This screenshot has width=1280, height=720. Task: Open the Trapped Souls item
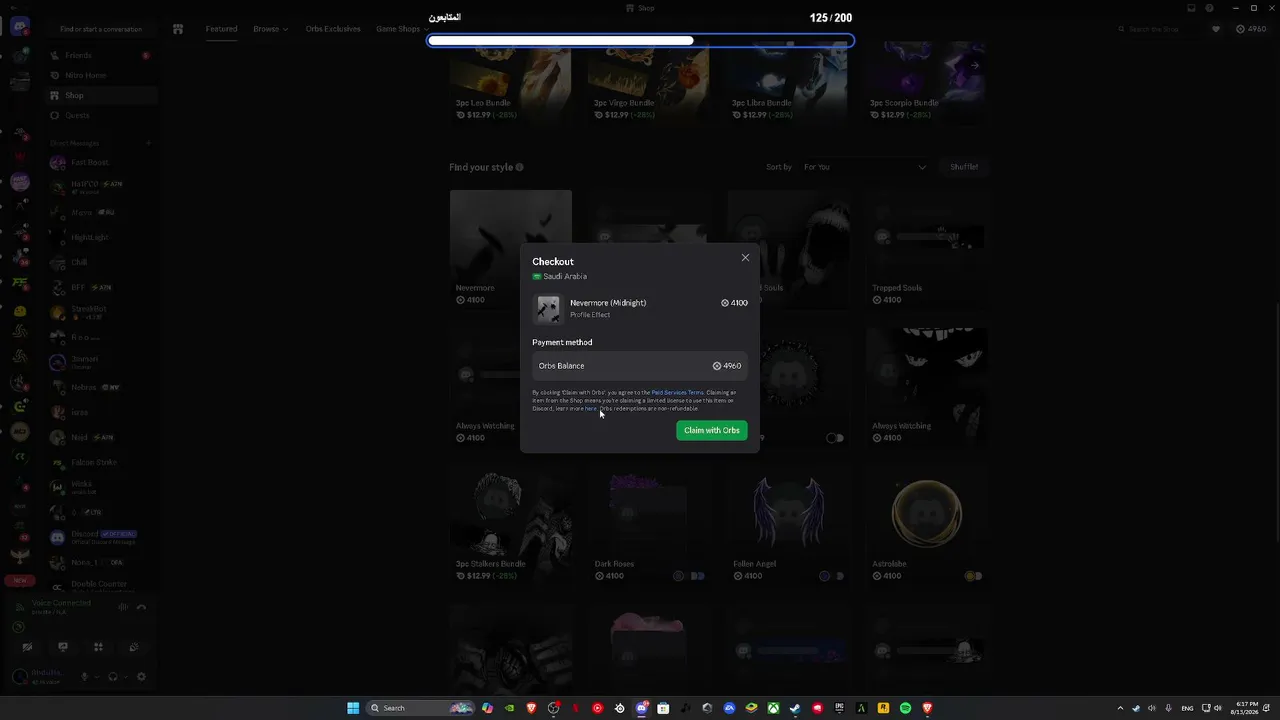pos(925,248)
